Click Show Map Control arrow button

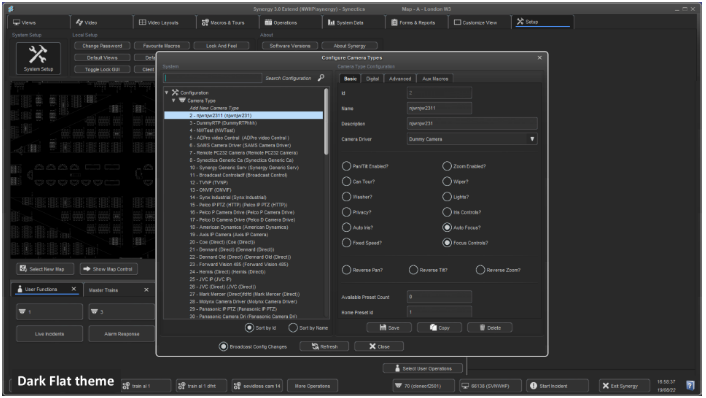pyautogui.click(x=109, y=269)
